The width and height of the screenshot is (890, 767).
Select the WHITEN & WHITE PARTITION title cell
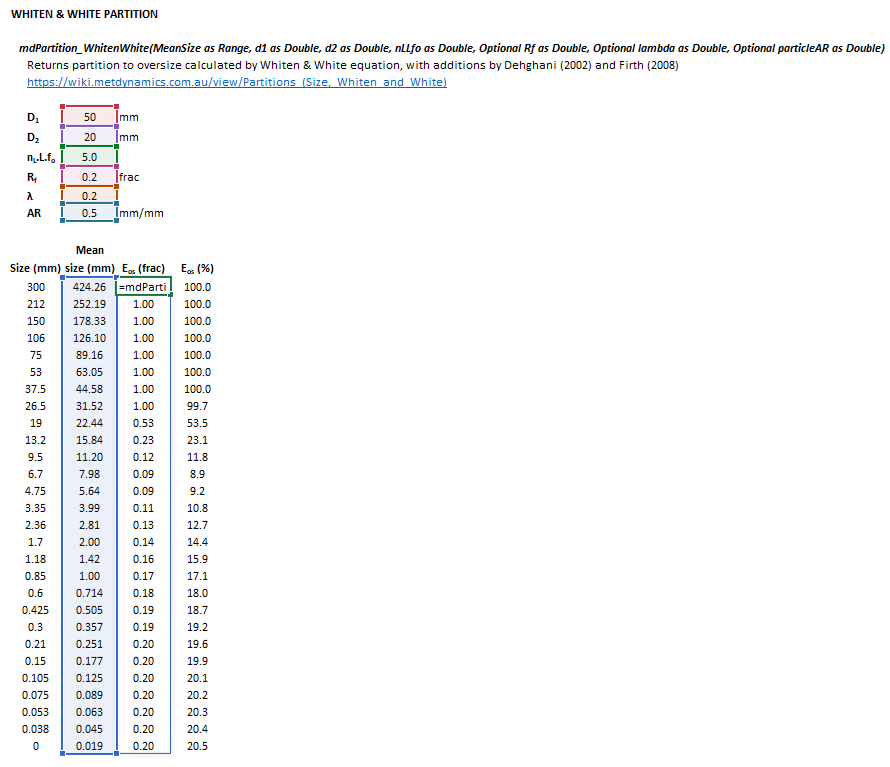tap(84, 15)
